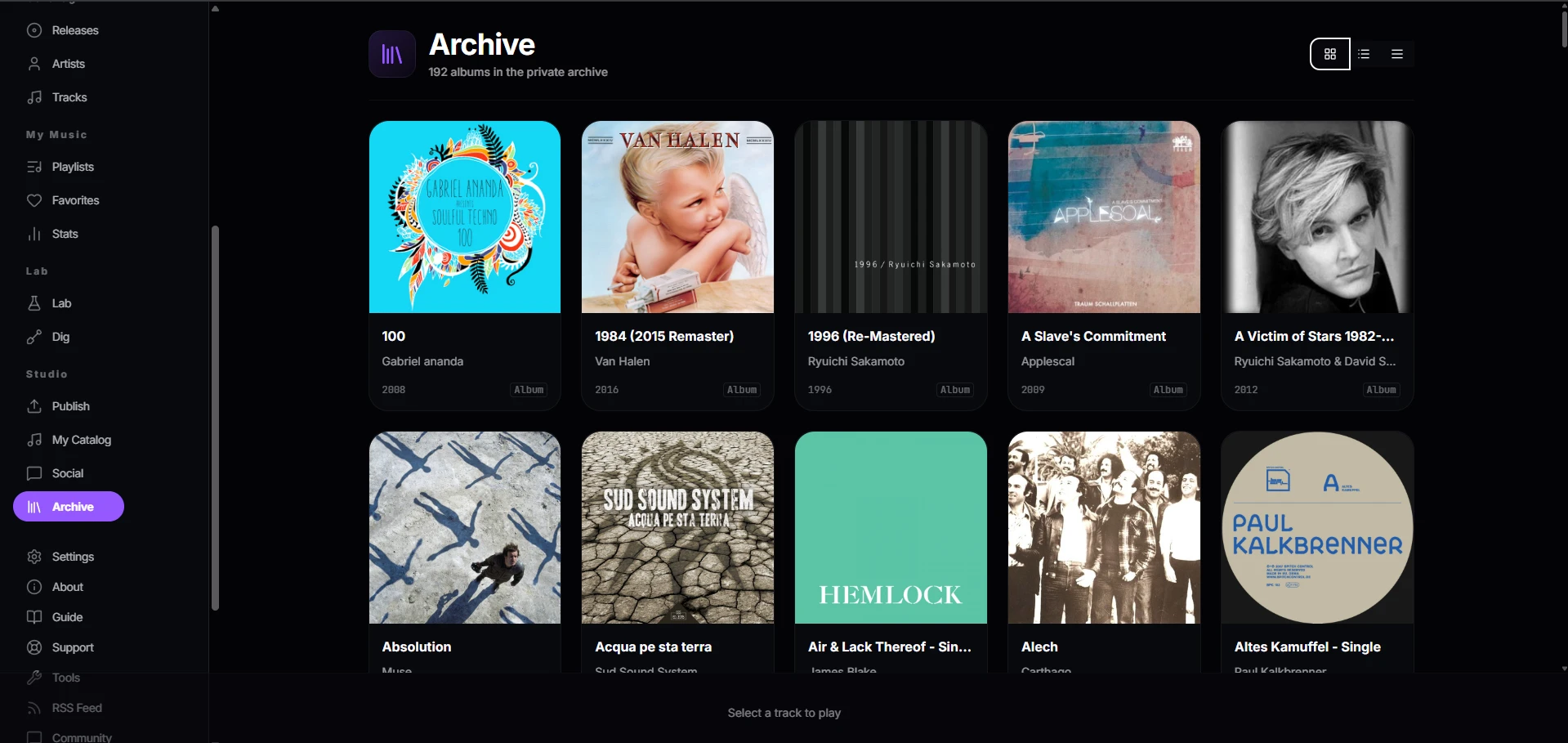Open A Victim of Stars album cover
Screen dimensions: 1568x743
[x=1317, y=217]
